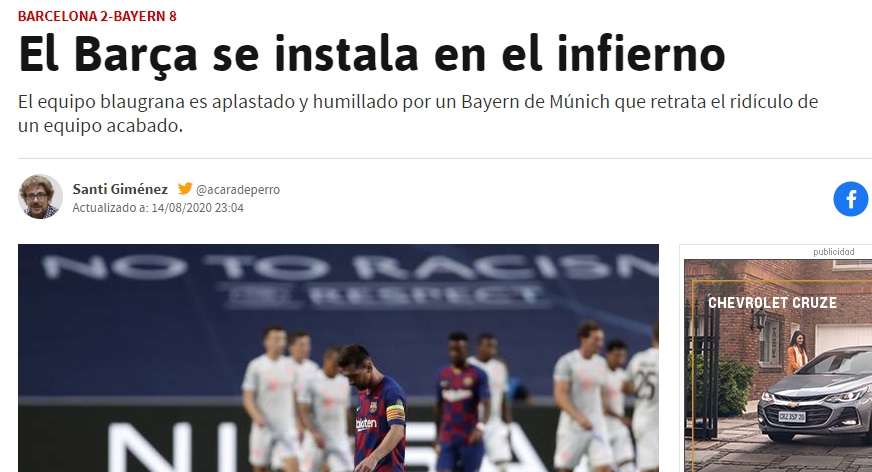This screenshot has height=472, width=872.
Task: Click the article subtitle about the equipo blaugrana
Action: click(x=418, y=113)
